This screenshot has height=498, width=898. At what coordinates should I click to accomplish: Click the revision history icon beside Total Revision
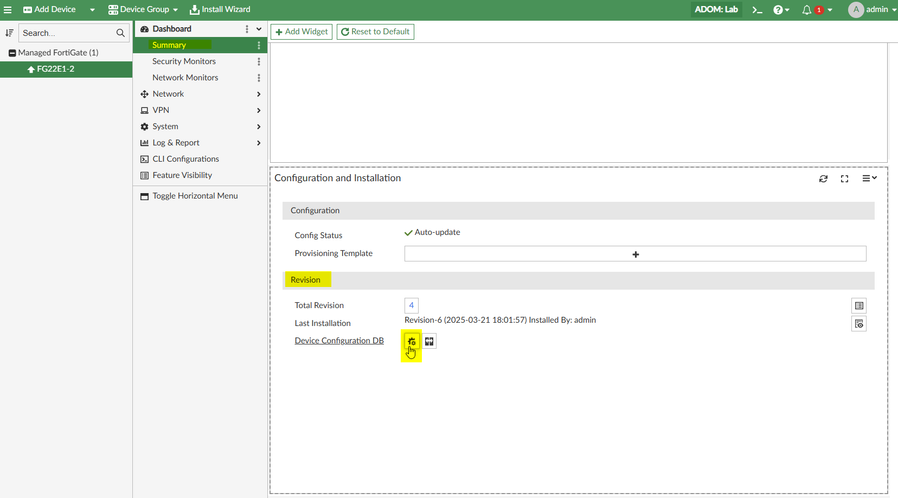point(859,306)
